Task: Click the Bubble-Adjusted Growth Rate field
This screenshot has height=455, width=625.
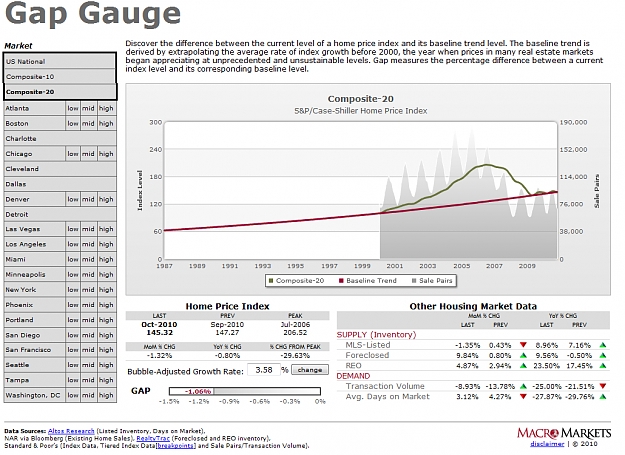Action: pyautogui.click(x=263, y=370)
